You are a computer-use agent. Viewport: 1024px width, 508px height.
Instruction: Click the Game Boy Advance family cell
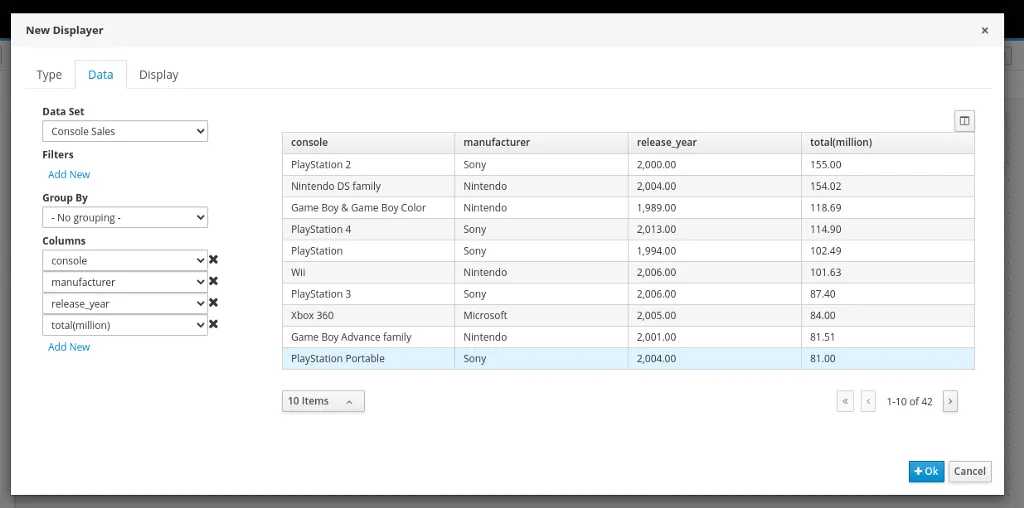(x=368, y=337)
